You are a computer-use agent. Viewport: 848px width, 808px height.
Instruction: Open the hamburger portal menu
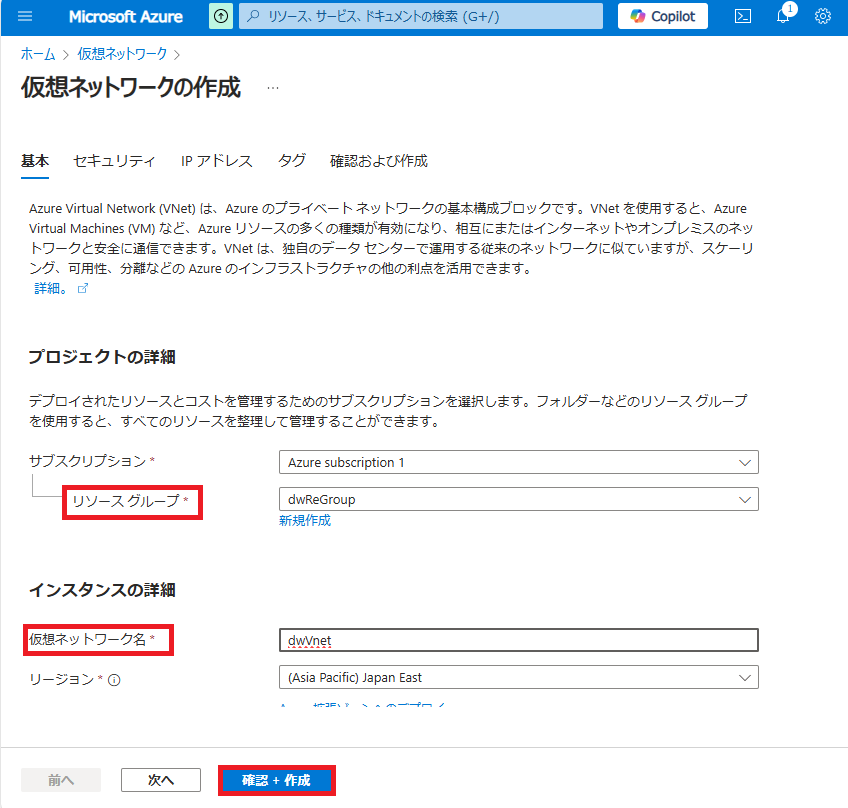pyautogui.click(x=25, y=16)
